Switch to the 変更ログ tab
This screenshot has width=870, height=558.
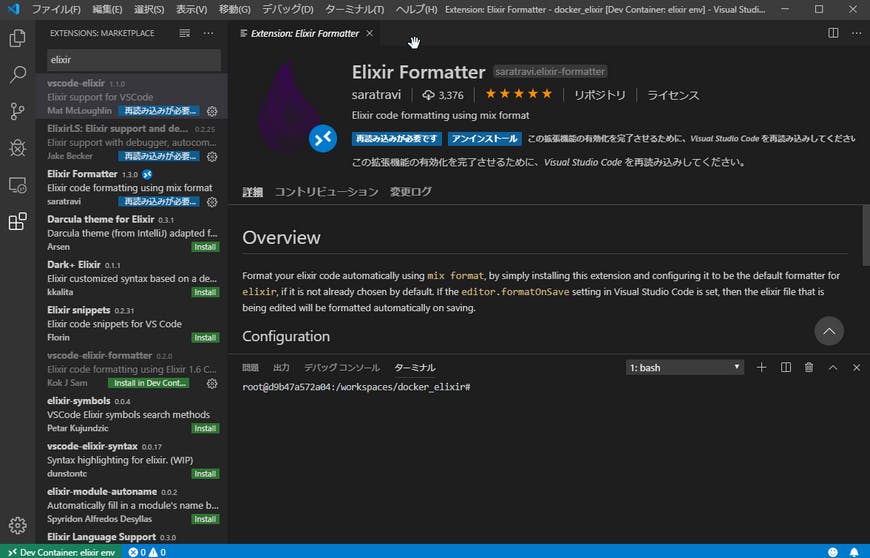pyautogui.click(x=411, y=192)
